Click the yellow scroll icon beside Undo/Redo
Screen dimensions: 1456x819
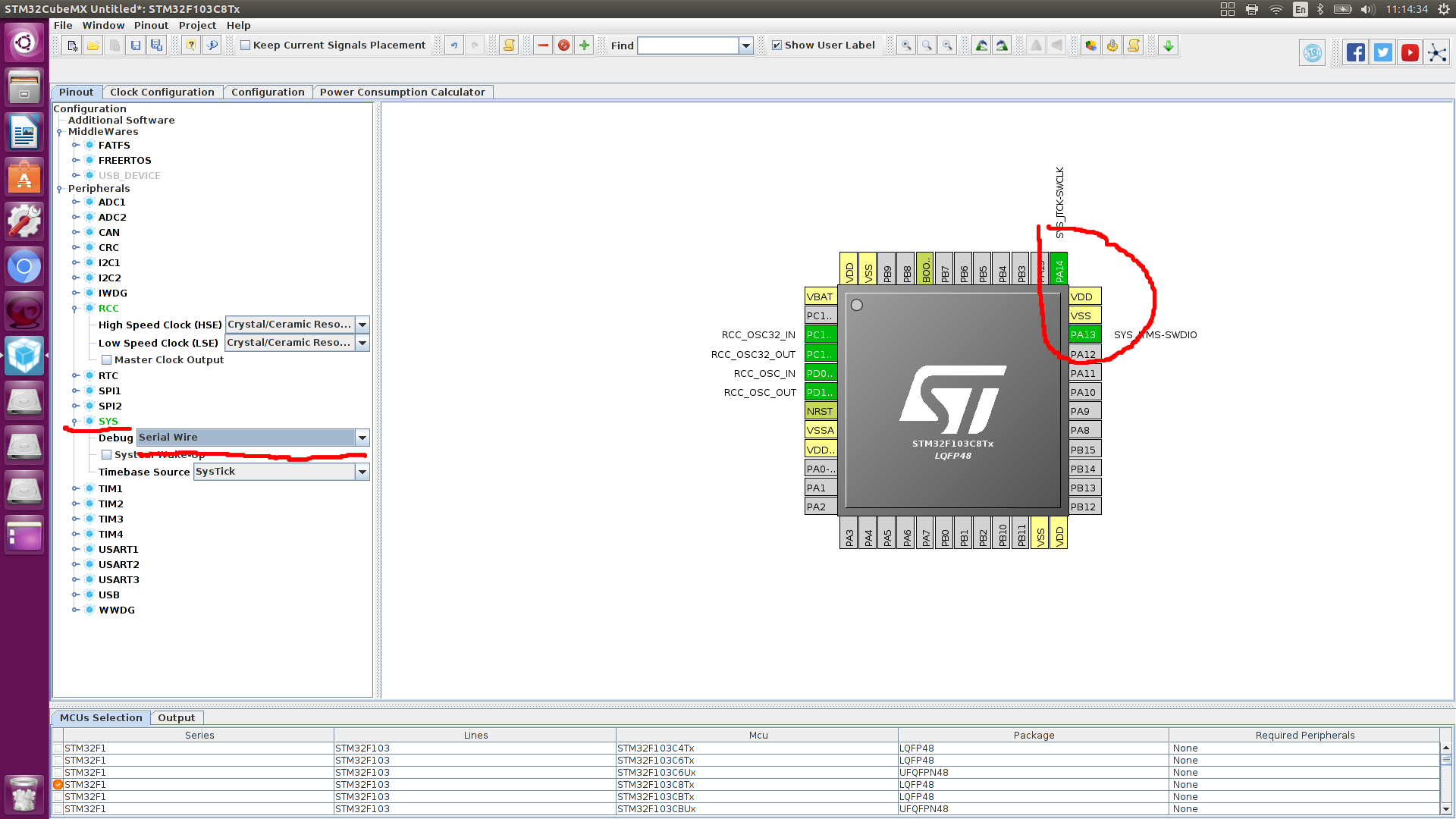(509, 45)
